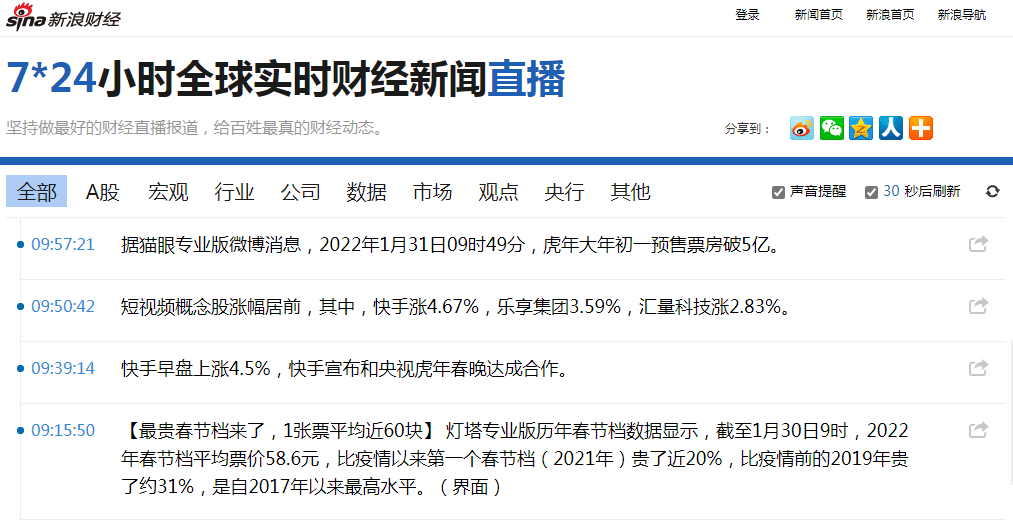Share the 09:50:42 news item
The height and width of the screenshot is (522, 1013).
click(x=978, y=306)
